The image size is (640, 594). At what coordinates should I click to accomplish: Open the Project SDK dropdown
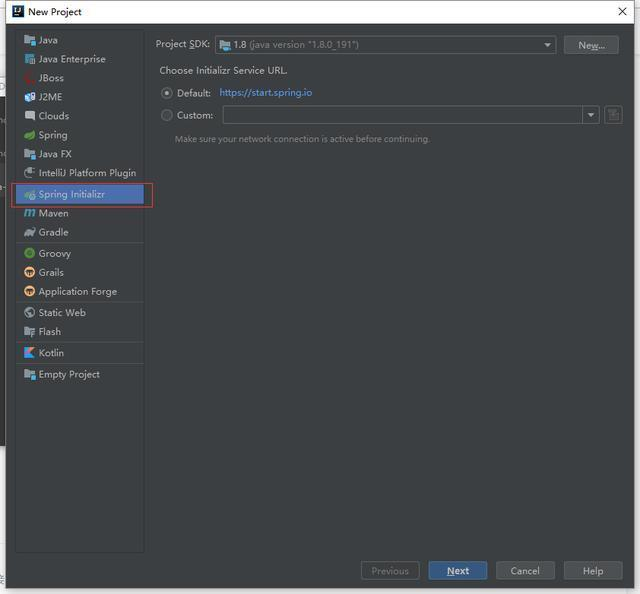(547, 45)
